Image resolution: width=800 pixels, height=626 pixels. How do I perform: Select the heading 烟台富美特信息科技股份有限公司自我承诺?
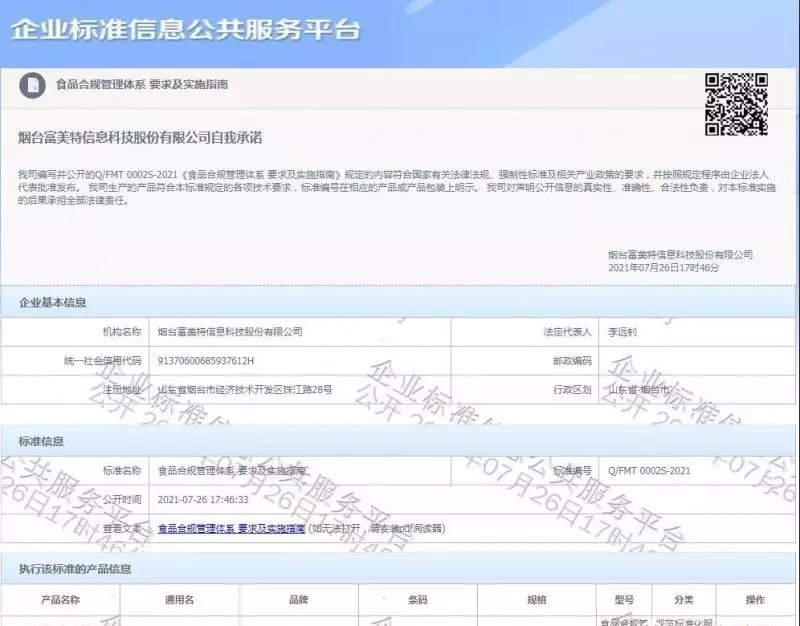pos(140,138)
